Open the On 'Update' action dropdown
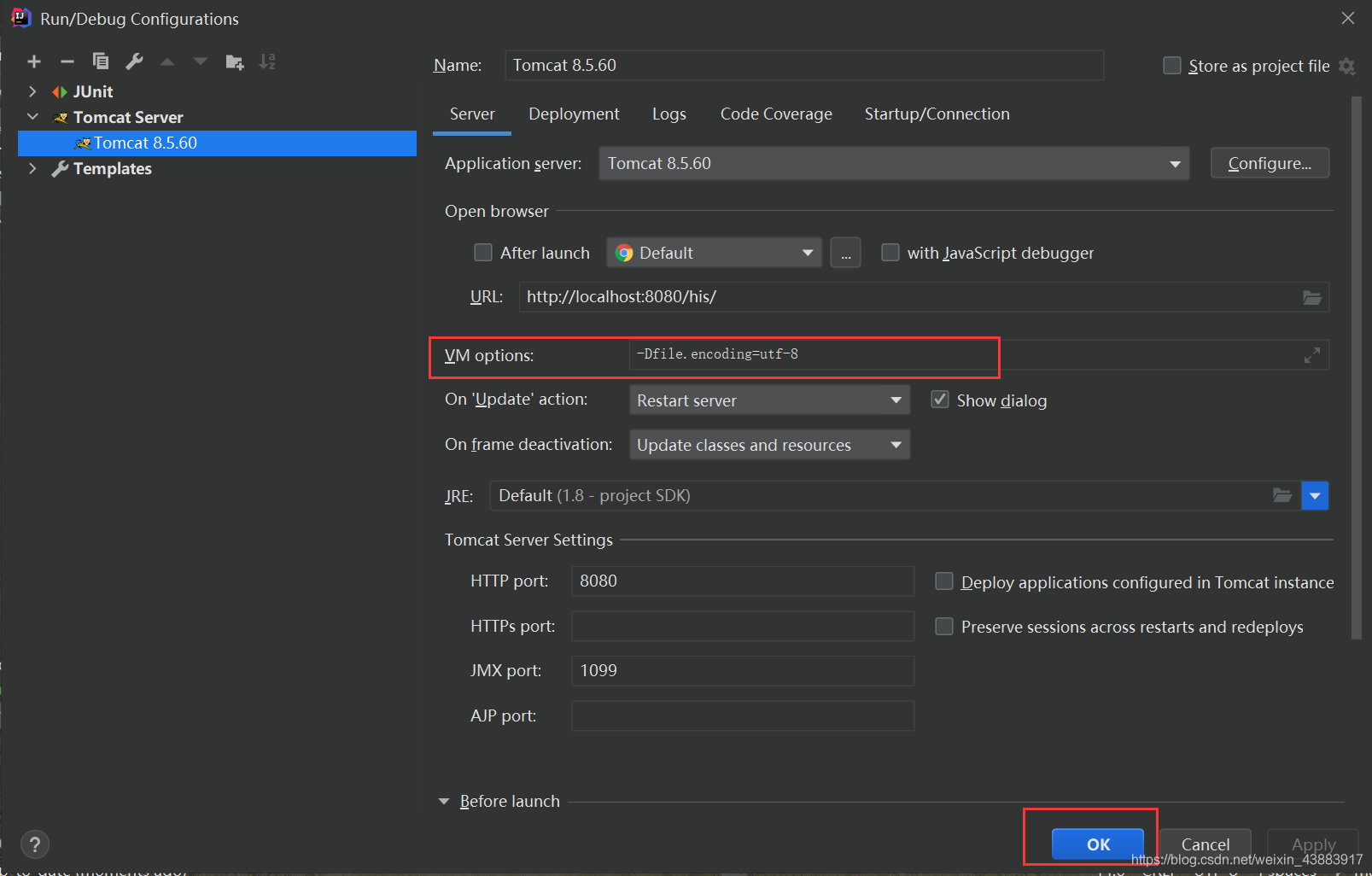Viewport: 1372px width, 876px height. coord(769,400)
